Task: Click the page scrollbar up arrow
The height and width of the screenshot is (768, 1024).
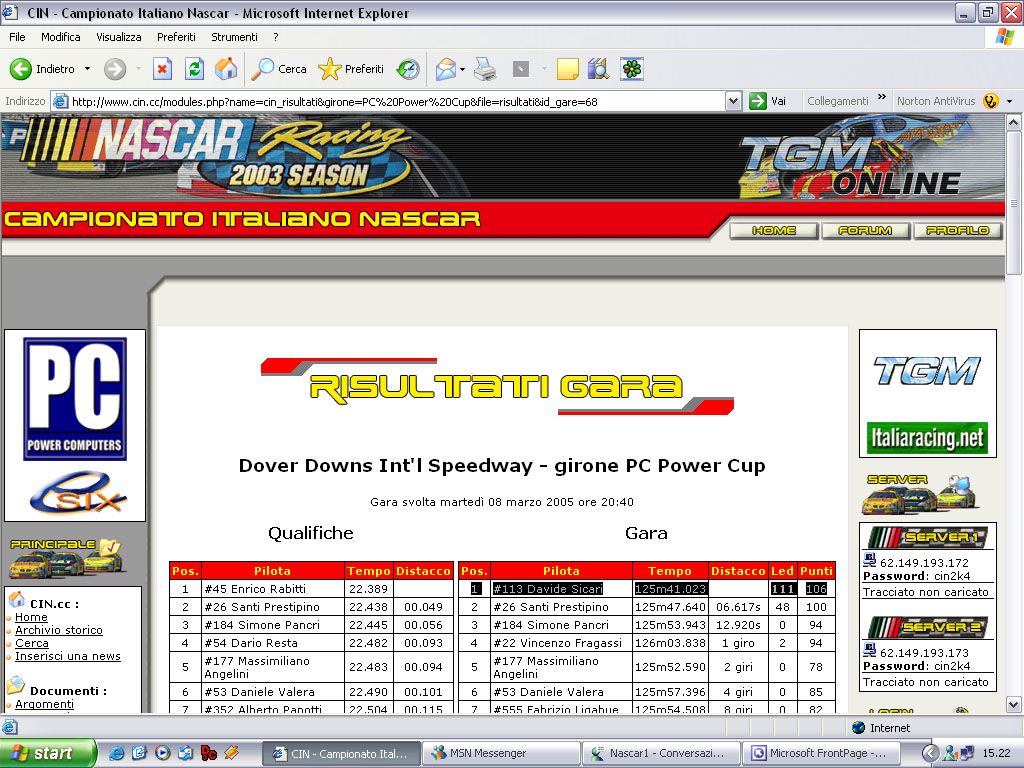Action: click(x=1014, y=122)
